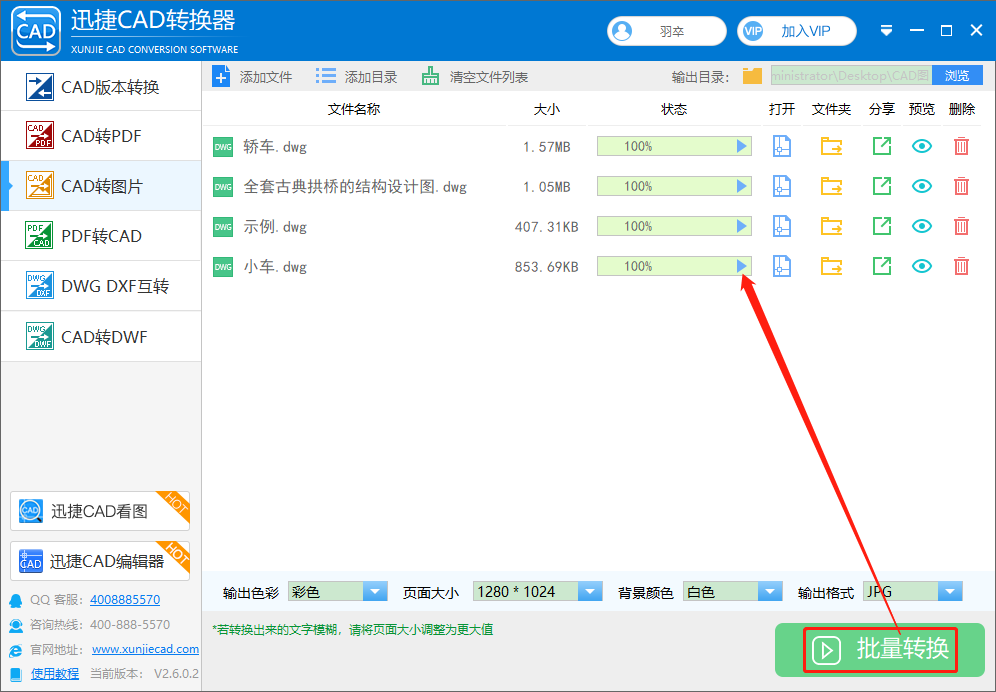Open folder for 全套古典拱桥的结构设计图.dwg
The height and width of the screenshot is (692, 996).
tap(831, 186)
